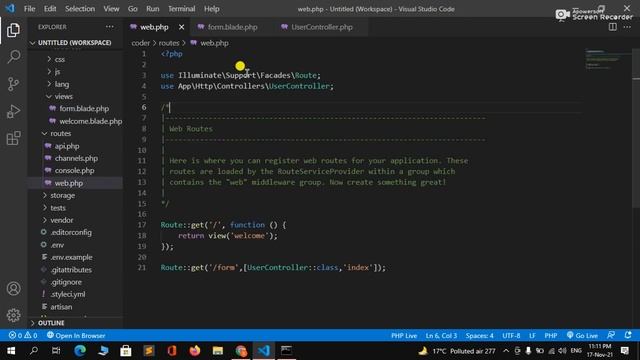Click the editor minimap
The height and width of the screenshot is (360, 640).
click(607, 60)
